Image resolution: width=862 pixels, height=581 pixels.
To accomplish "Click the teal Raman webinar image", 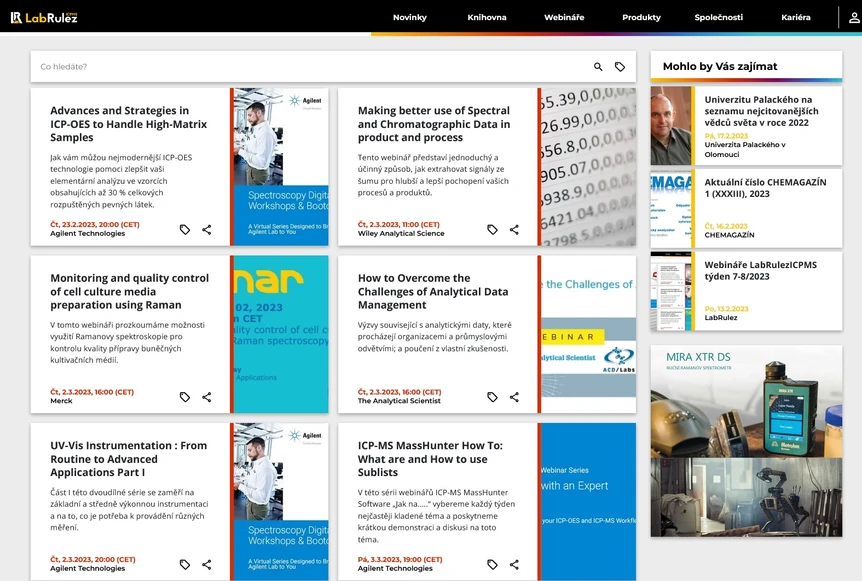I will 281,334.
